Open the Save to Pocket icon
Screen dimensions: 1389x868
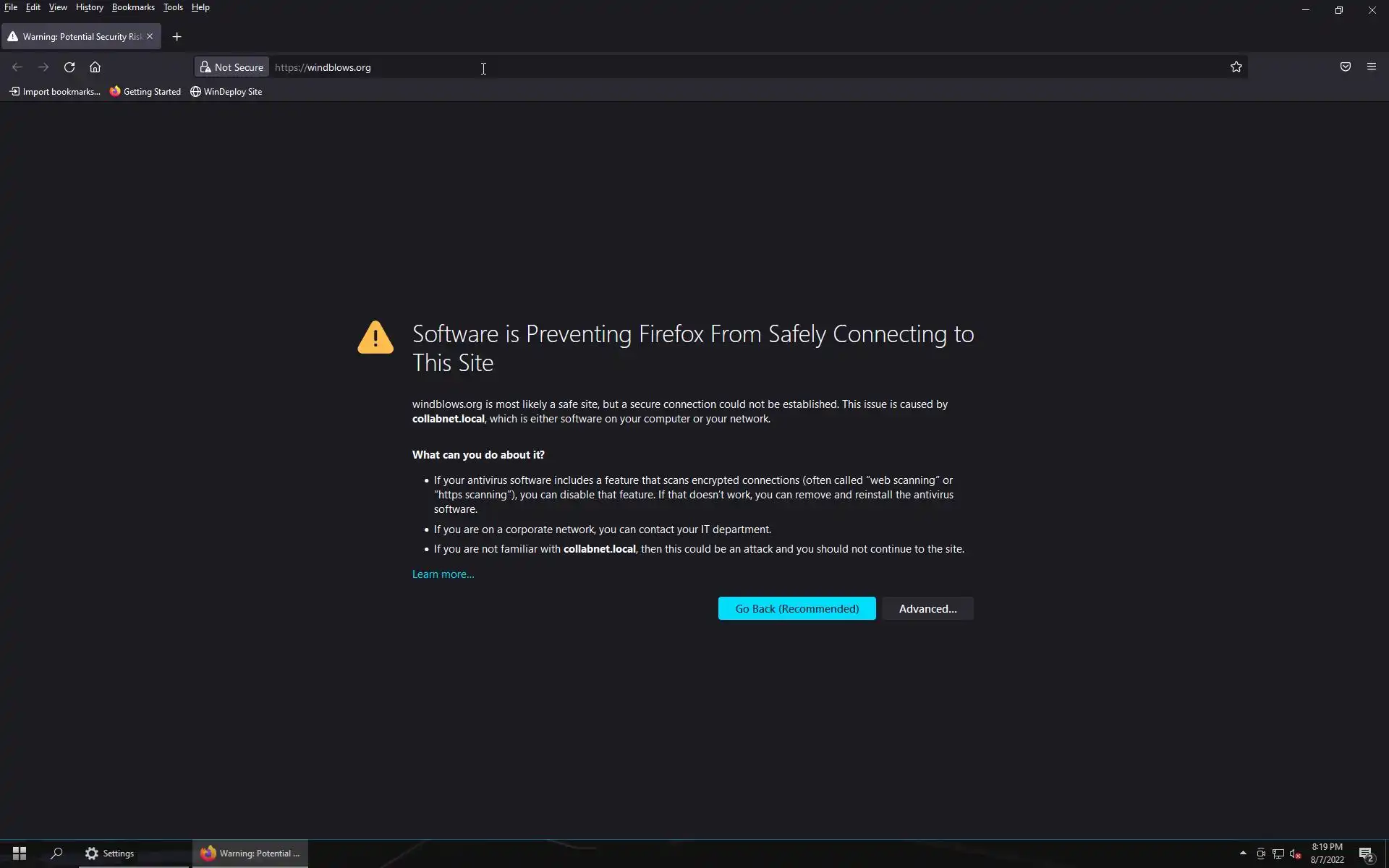[1345, 67]
